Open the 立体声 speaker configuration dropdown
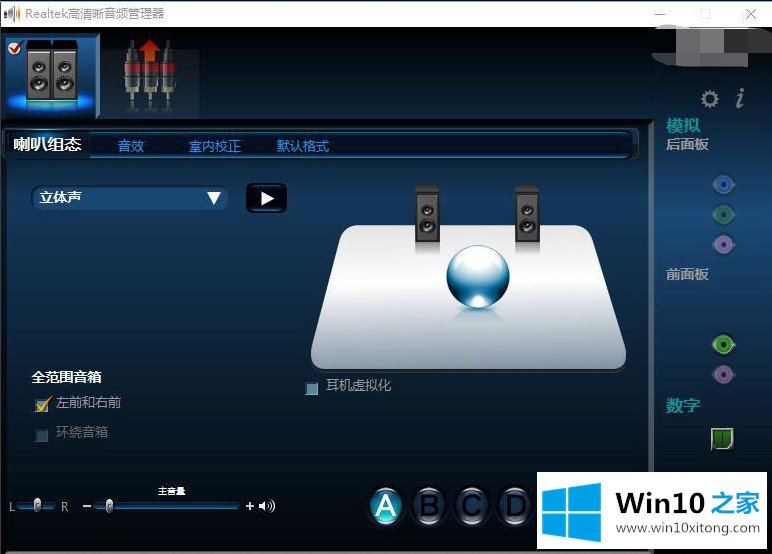This screenshot has width=772, height=554. pyautogui.click(x=130, y=198)
